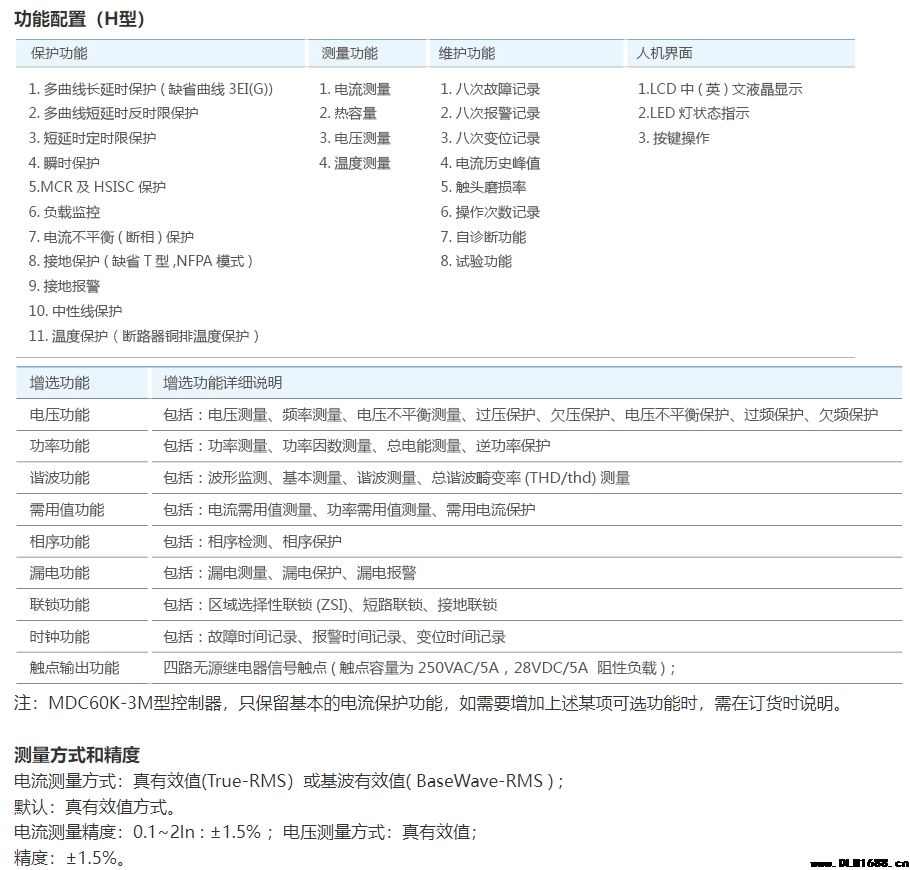Viewport: 910px width, 870px height.
Task: Select the 时钟功能 row label
Action: pyautogui.click(x=59, y=637)
